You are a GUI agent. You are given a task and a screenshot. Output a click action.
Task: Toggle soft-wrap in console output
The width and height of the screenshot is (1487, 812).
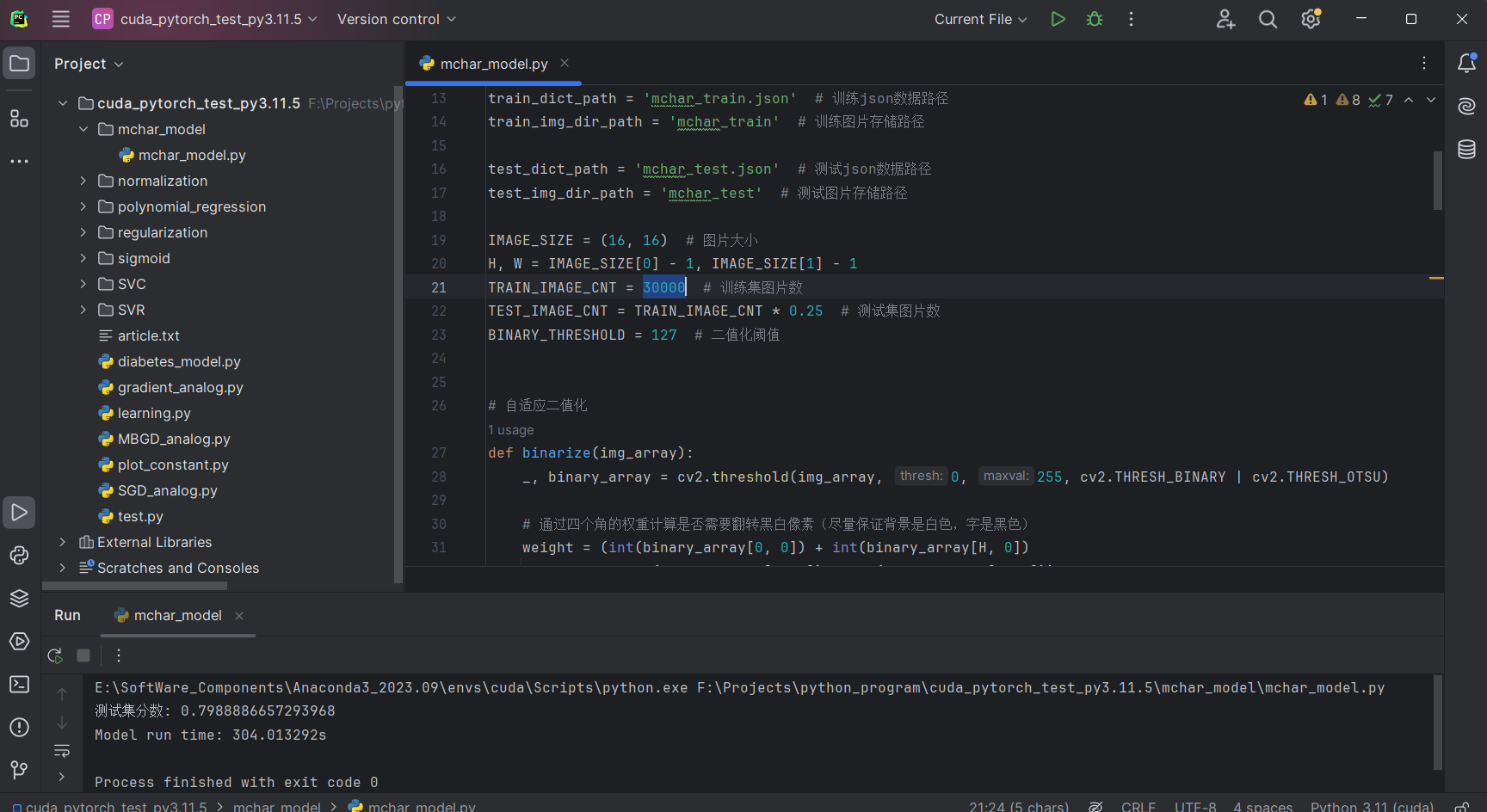coord(62,751)
